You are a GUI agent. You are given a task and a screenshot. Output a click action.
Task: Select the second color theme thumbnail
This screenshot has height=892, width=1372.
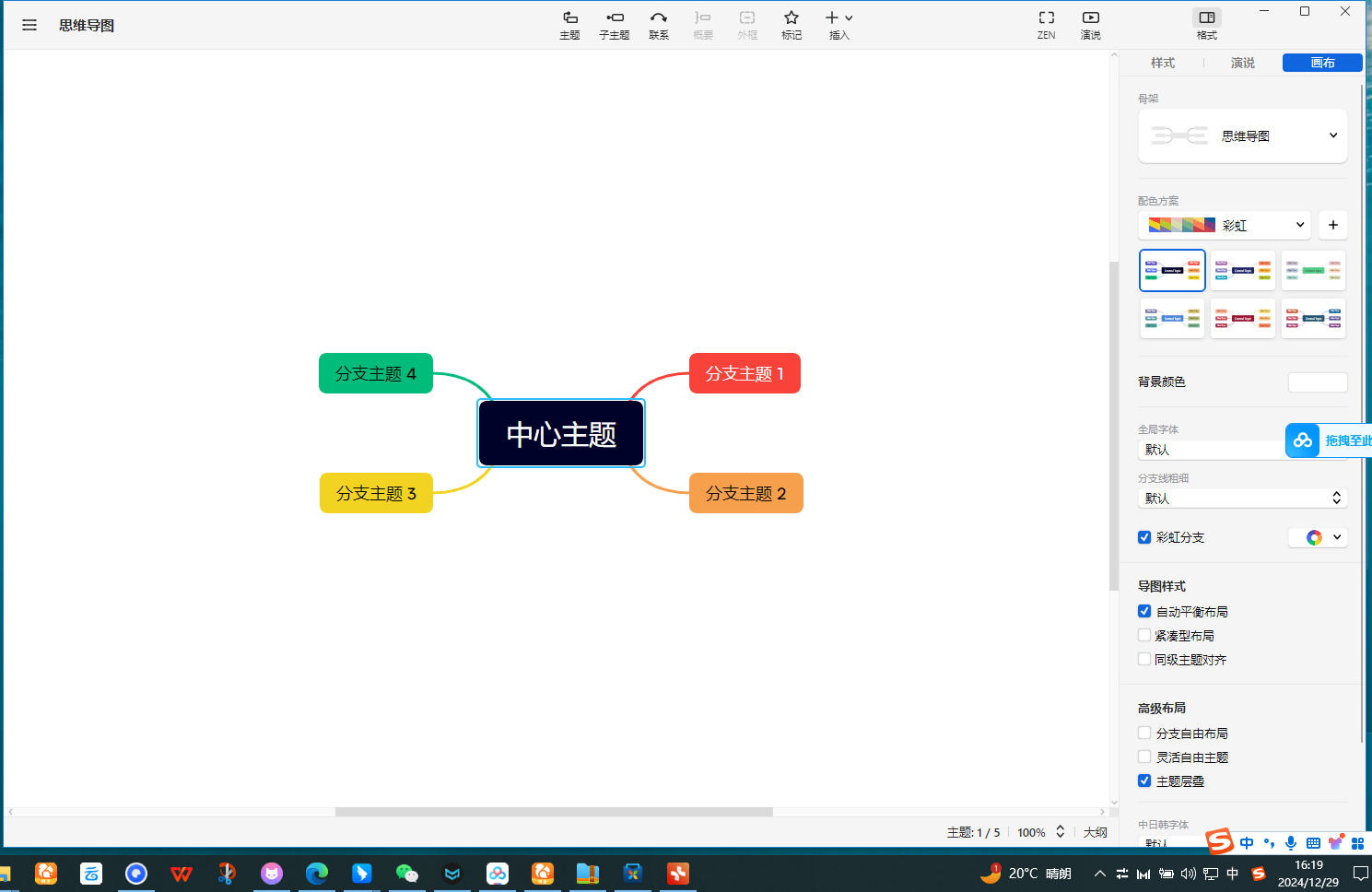(x=1243, y=270)
